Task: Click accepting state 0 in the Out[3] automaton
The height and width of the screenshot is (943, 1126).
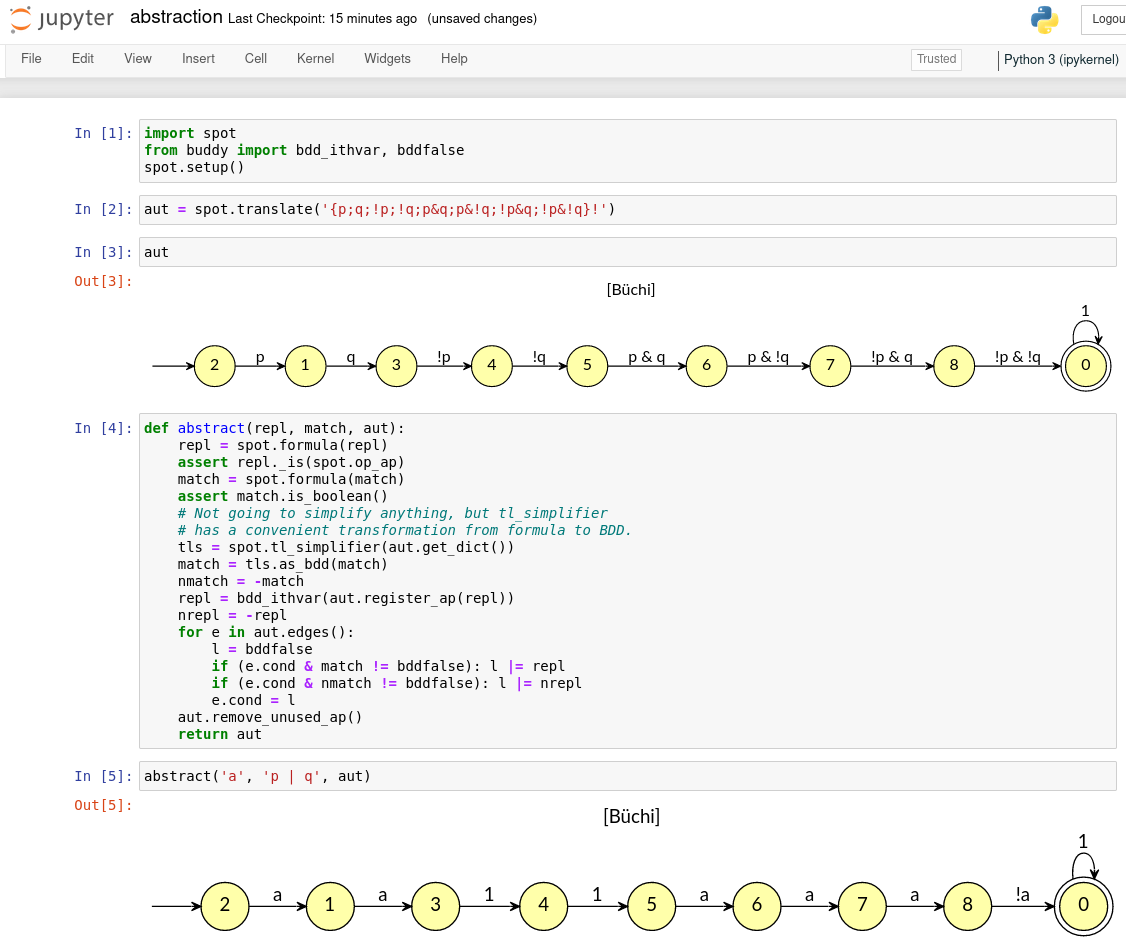Action: 1086,366
